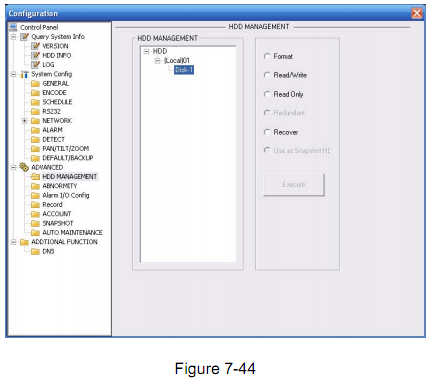This screenshot has height=380, width=428.
Task: Click the HDD INFO notepad icon
Action: 35,55
